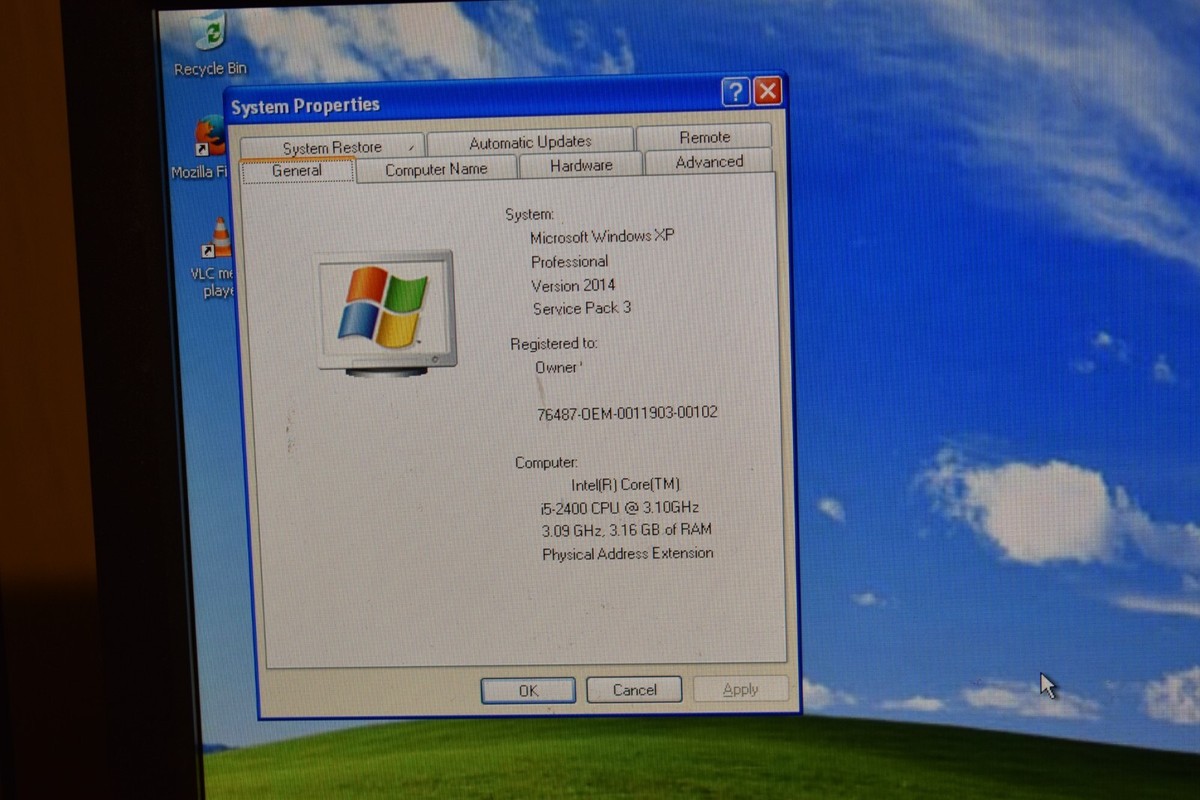The image size is (1200, 800).
Task: Click the 'System:' label
Action: (x=529, y=214)
